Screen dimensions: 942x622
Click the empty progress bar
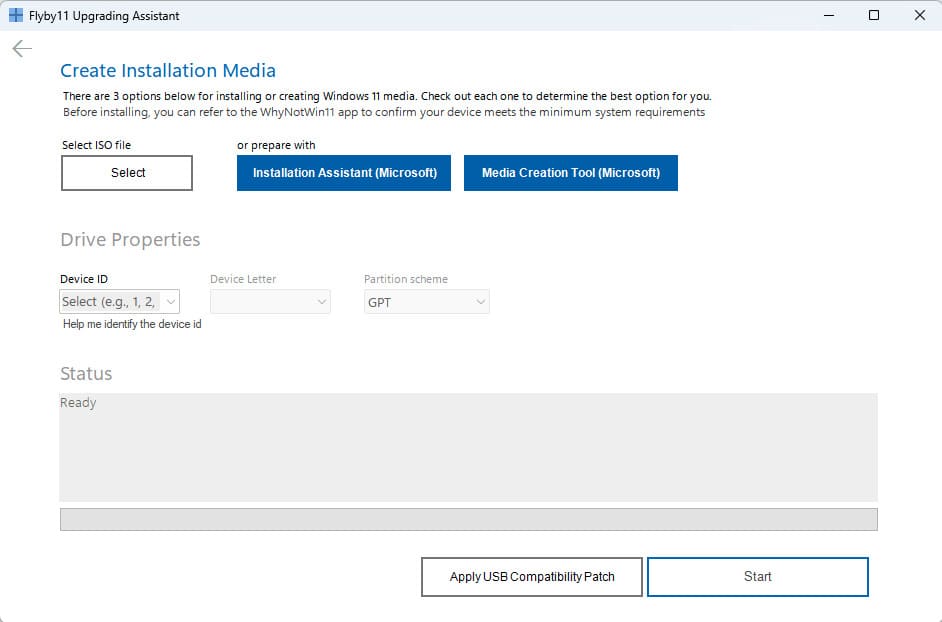(468, 520)
